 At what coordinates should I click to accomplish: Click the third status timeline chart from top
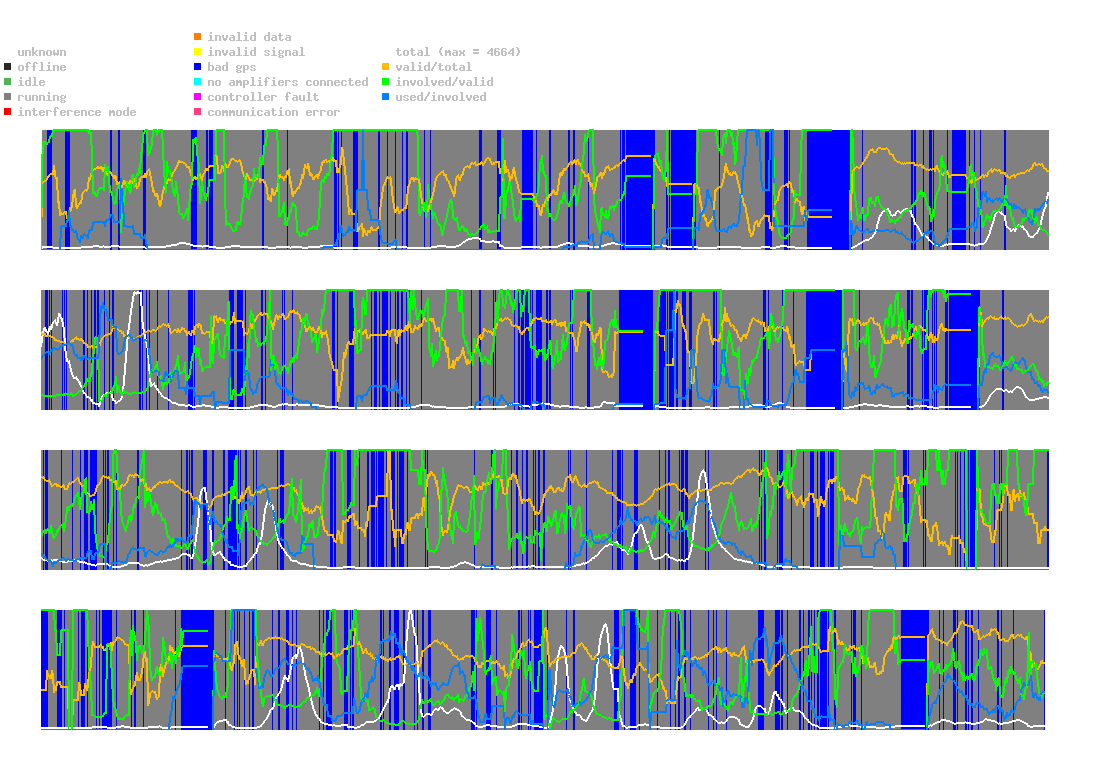pos(545,509)
